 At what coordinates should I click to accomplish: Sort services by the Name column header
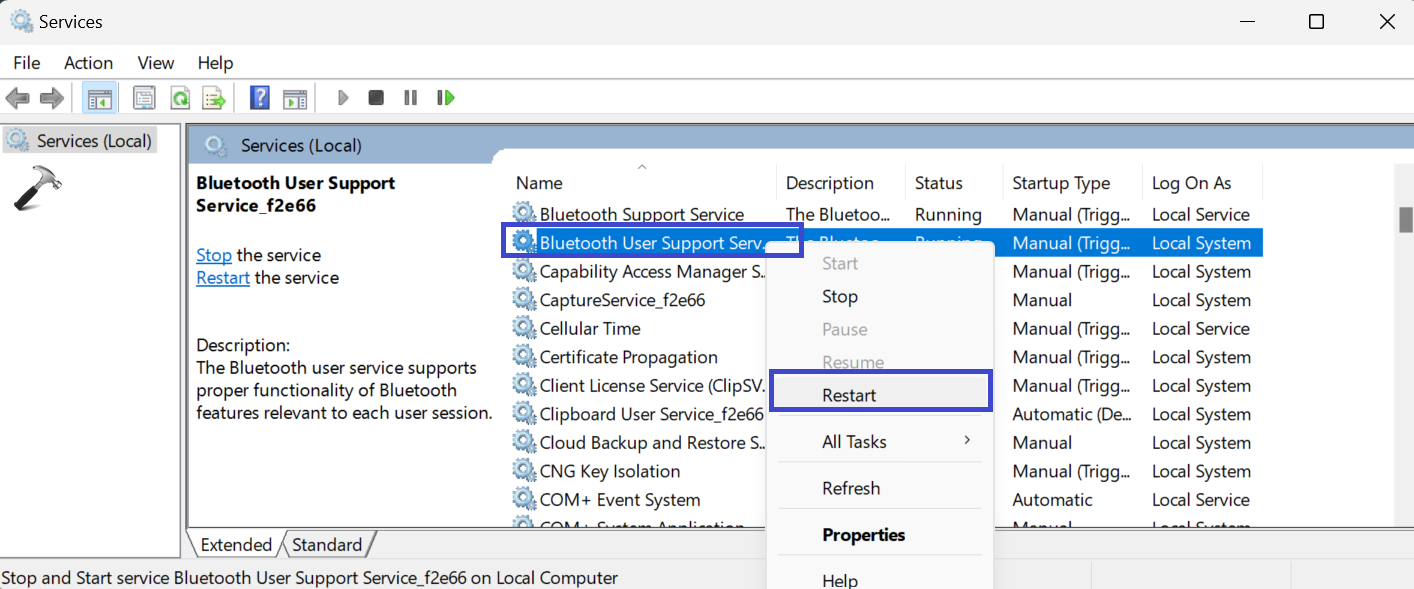[539, 183]
